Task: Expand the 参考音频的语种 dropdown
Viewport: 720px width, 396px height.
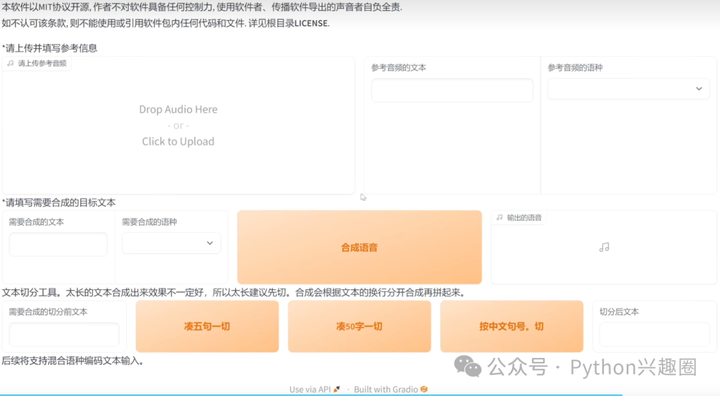Action: [x=628, y=89]
